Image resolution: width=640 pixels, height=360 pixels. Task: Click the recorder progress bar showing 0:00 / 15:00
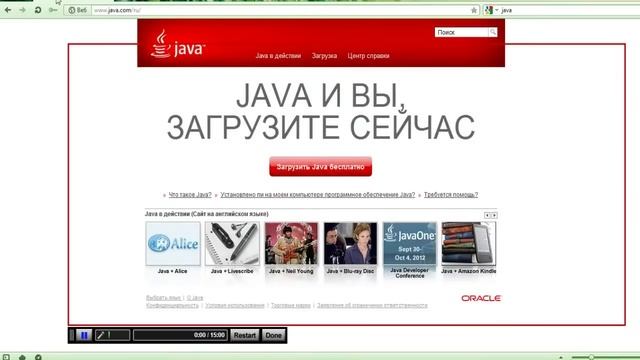(180, 335)
